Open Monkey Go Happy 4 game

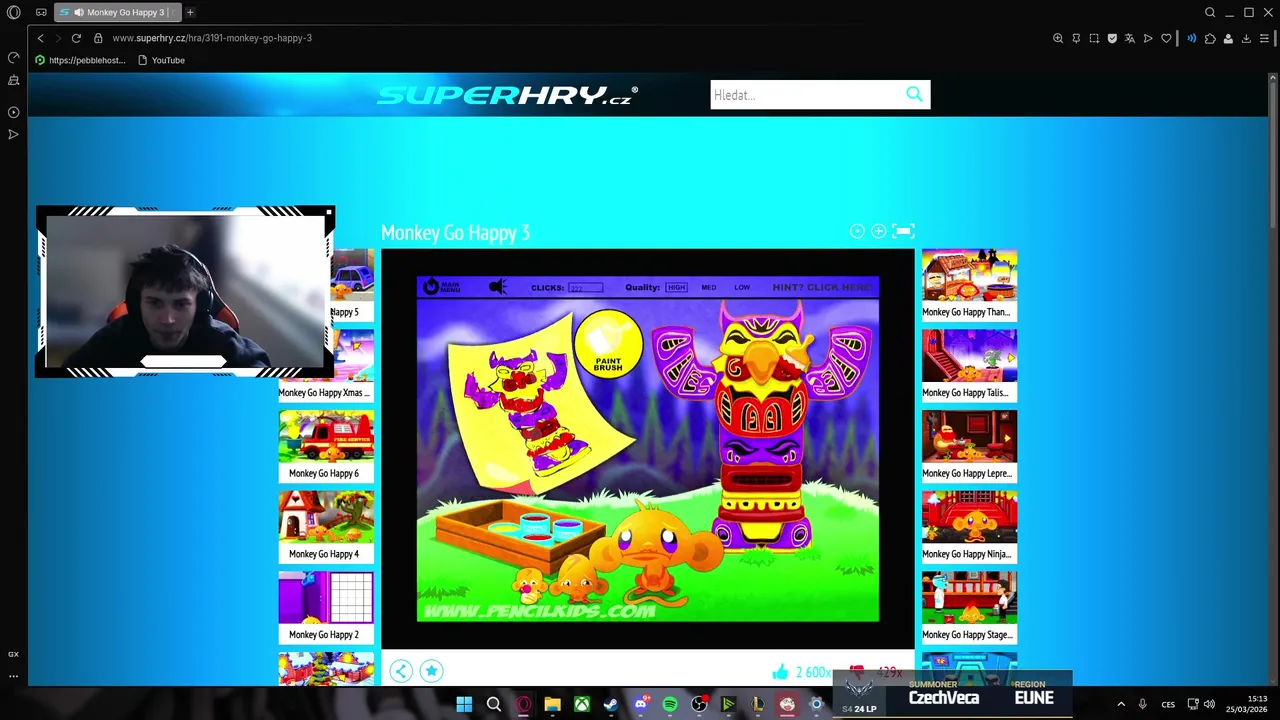click(x=324, y=527)
